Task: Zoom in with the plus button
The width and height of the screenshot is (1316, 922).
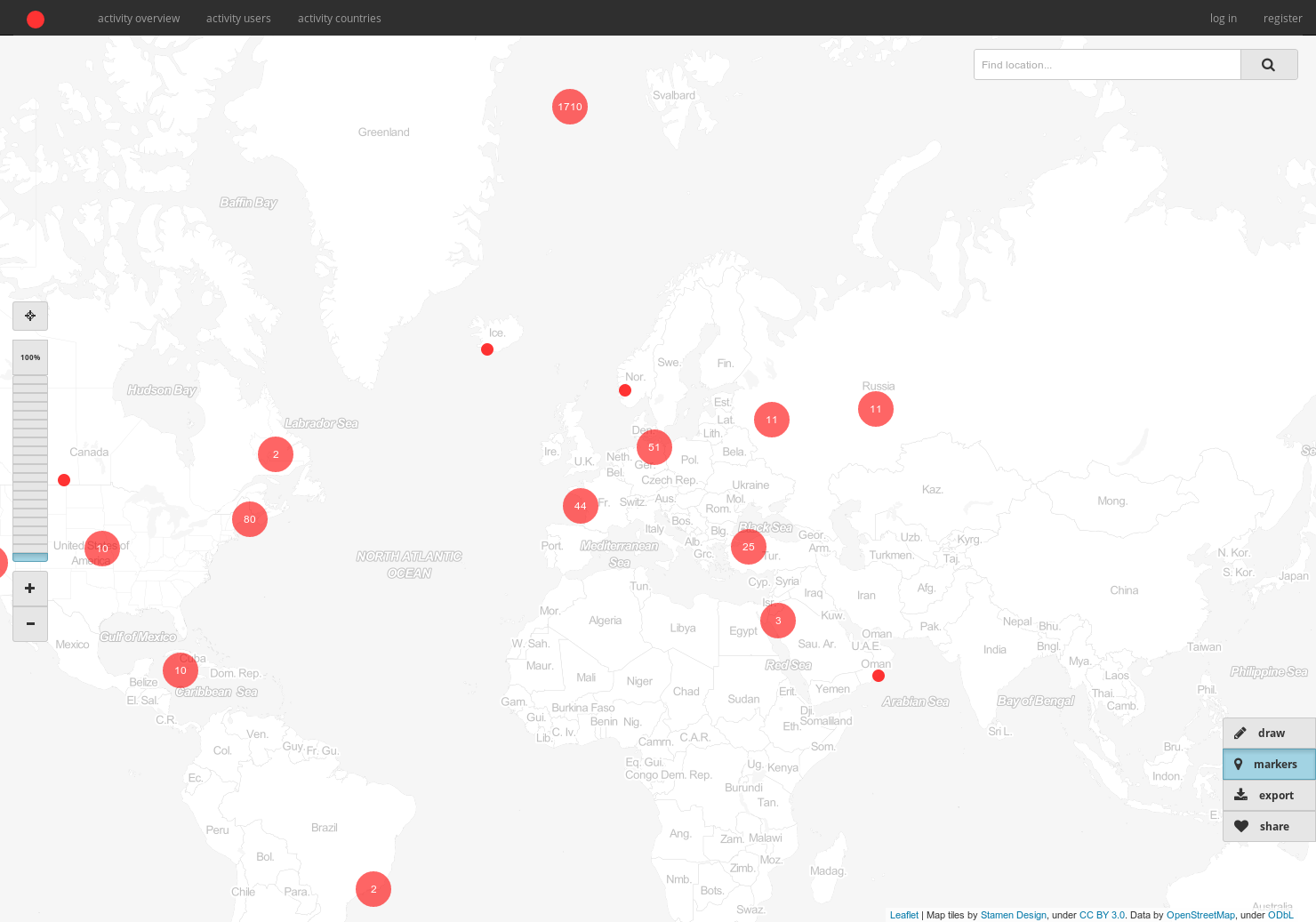Action: pos(30,589)
